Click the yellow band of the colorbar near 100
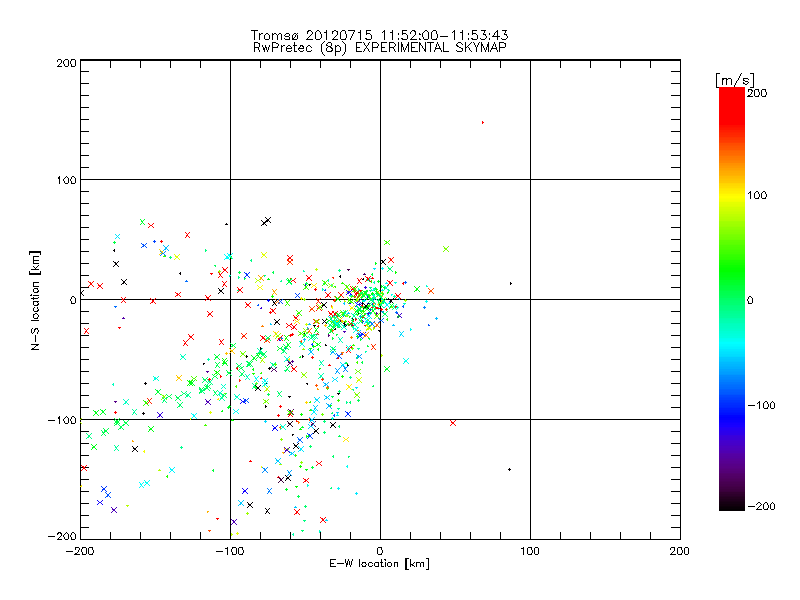800x600 pixels. [732, 195]
